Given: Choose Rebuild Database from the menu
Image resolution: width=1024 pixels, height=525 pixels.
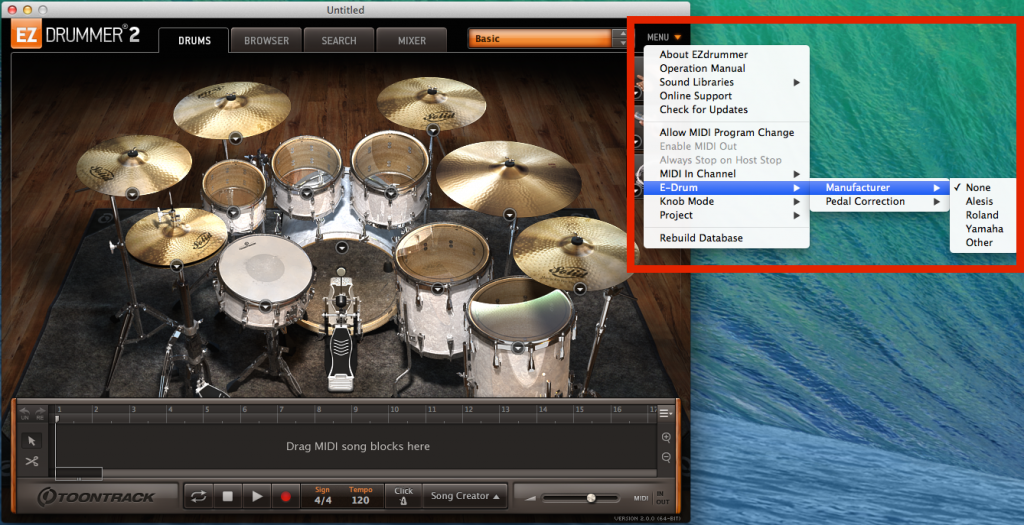Looking at the screenshot, I should tap(701, 238).
